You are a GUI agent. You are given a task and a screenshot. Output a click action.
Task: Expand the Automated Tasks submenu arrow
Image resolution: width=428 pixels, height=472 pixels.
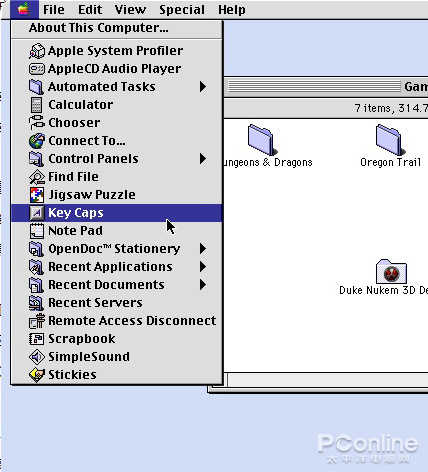[203, 87]
